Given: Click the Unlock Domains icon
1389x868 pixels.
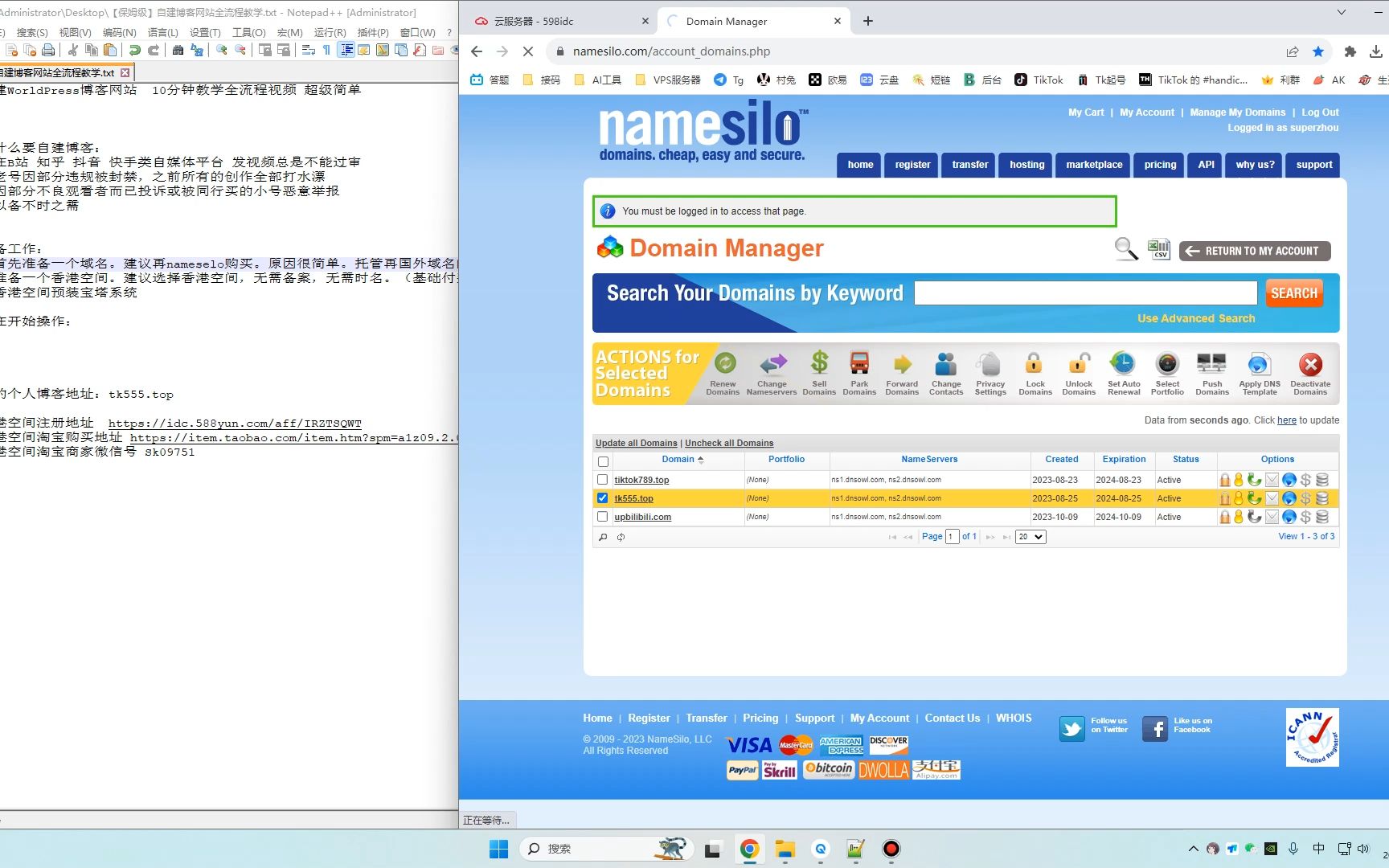Looking at the screenshot, I should tap(1079, 364).
